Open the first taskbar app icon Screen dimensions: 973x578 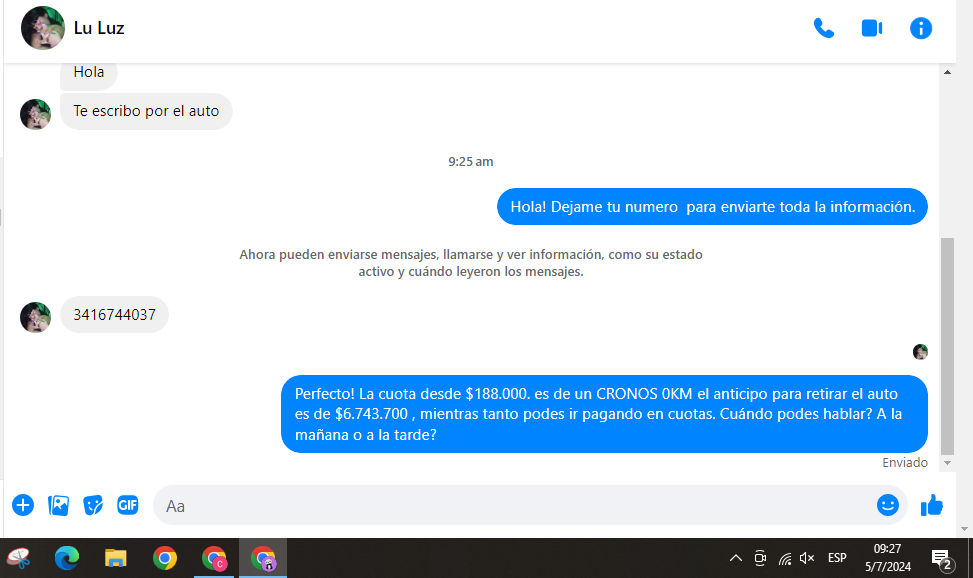coord(18,558)
